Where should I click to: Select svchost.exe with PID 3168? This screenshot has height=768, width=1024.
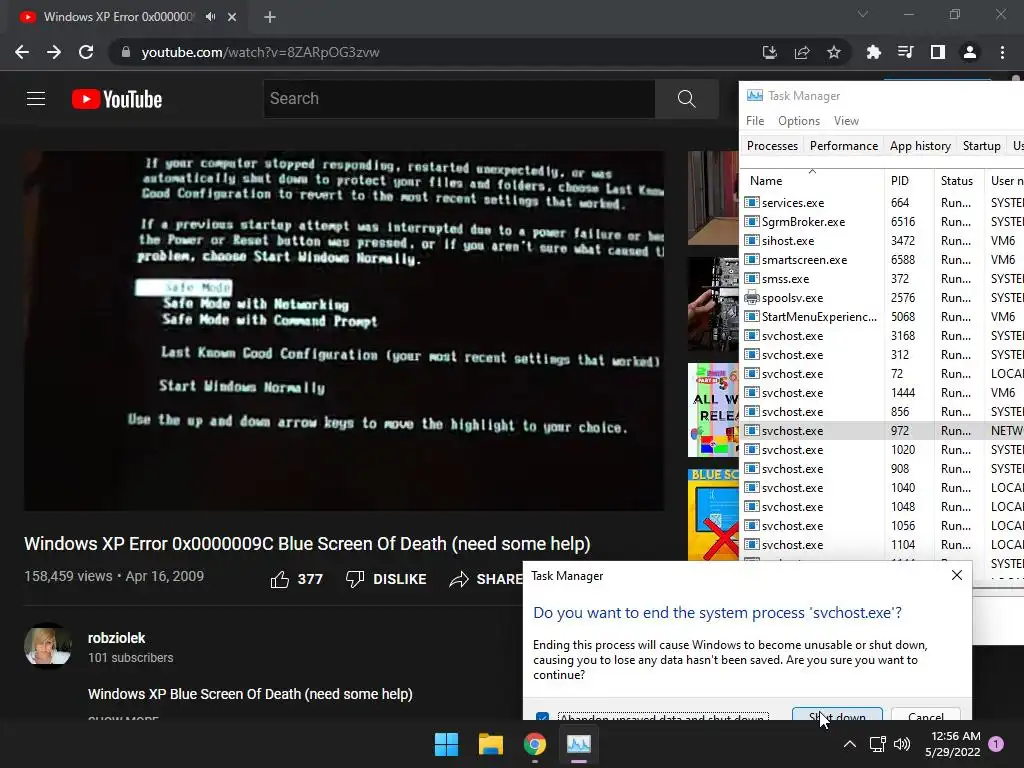pos(882,335)
